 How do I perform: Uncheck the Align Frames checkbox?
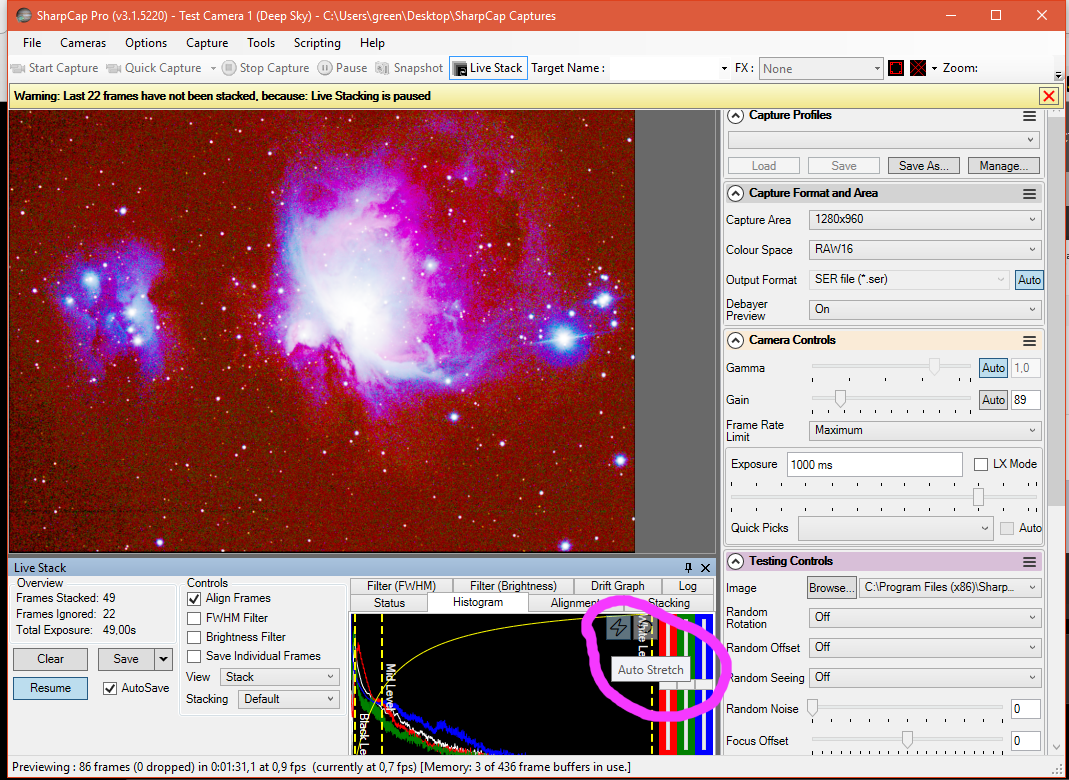click(195, 598)
